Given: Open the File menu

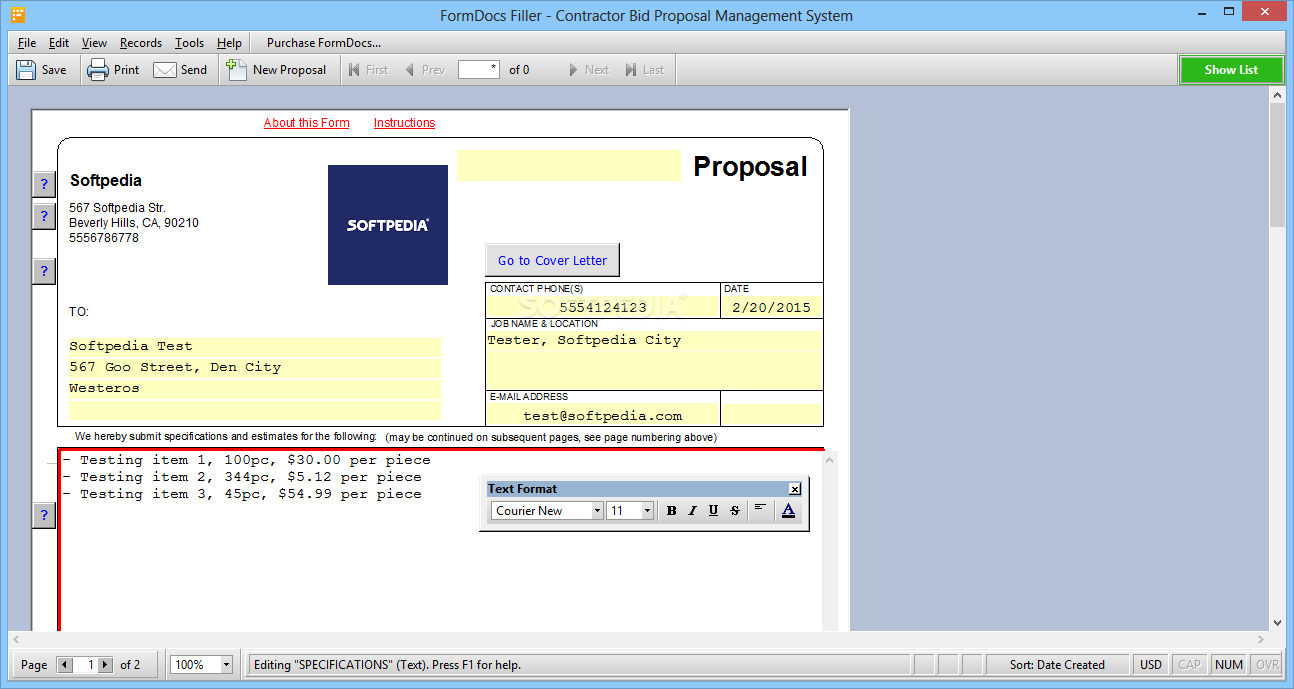Looking at the screenshot, I should 27,43.
